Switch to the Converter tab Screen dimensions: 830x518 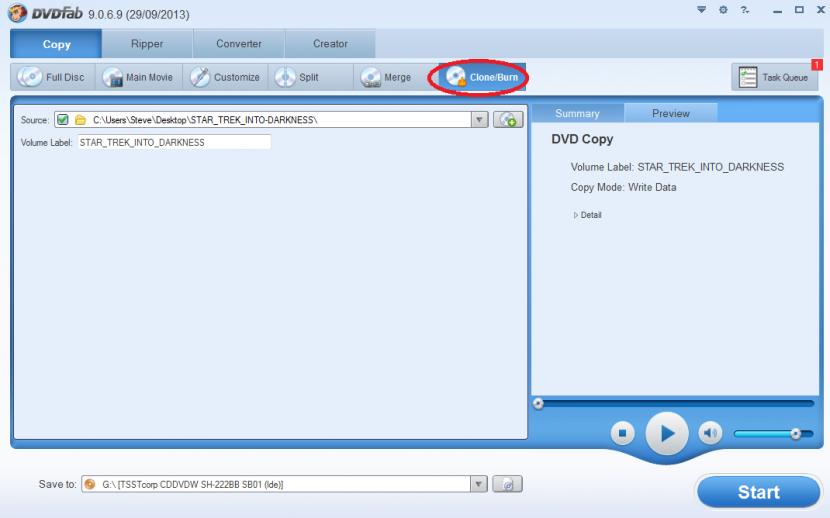click(239, 44)
